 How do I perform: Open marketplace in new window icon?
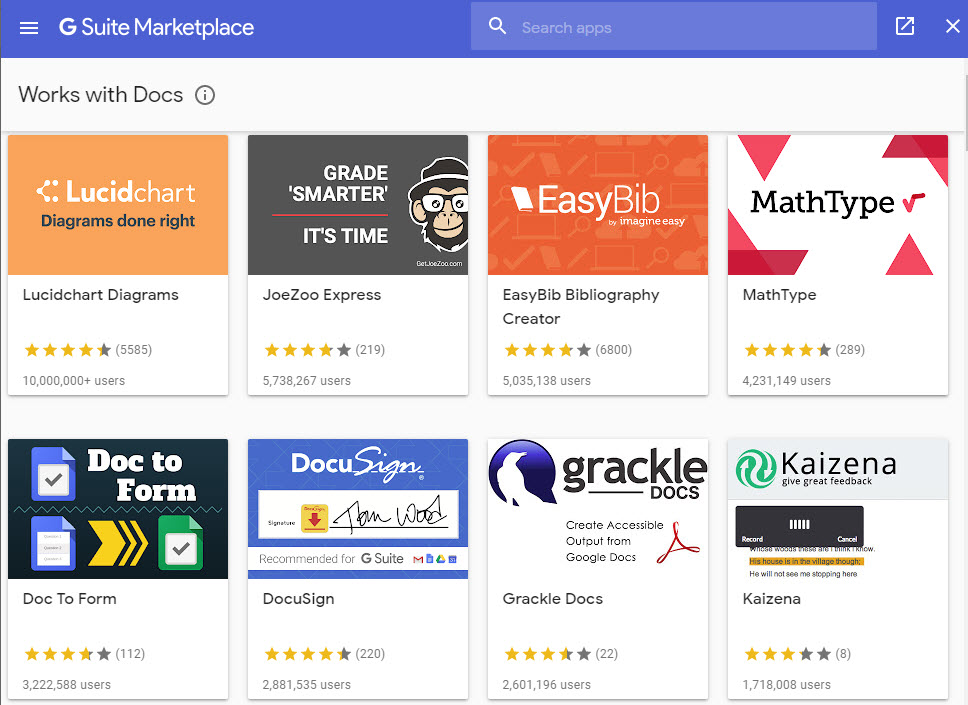(904, 26)
